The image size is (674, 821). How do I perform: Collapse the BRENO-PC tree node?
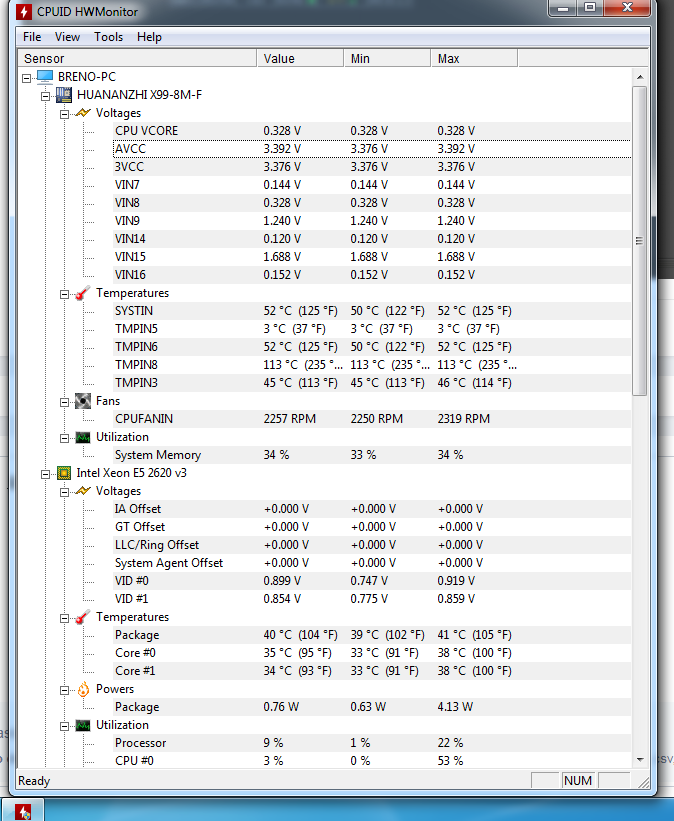click(x=27, y=78)
